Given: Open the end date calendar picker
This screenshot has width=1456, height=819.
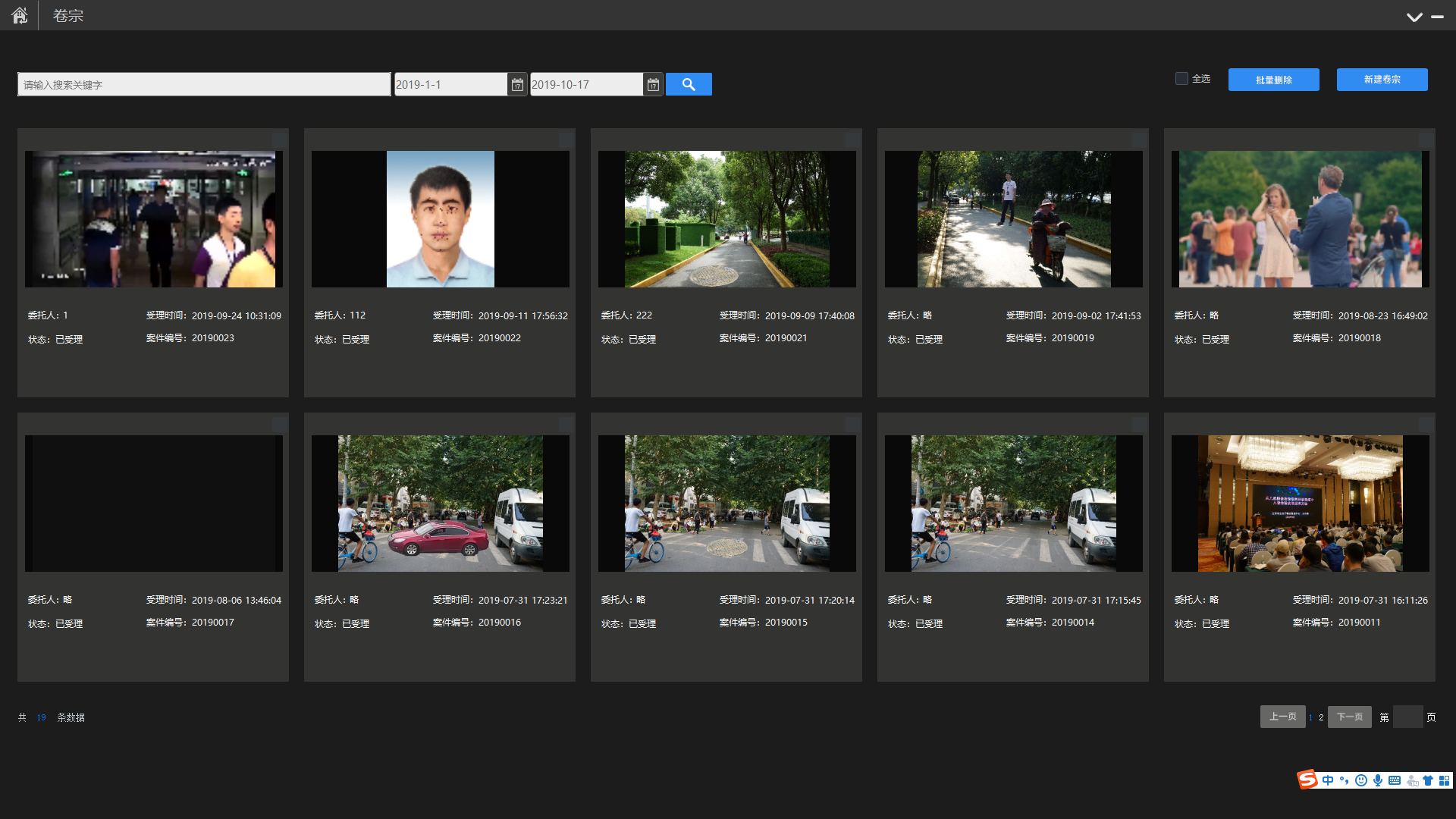Looking at the screenshot, I should coord(653,85).
